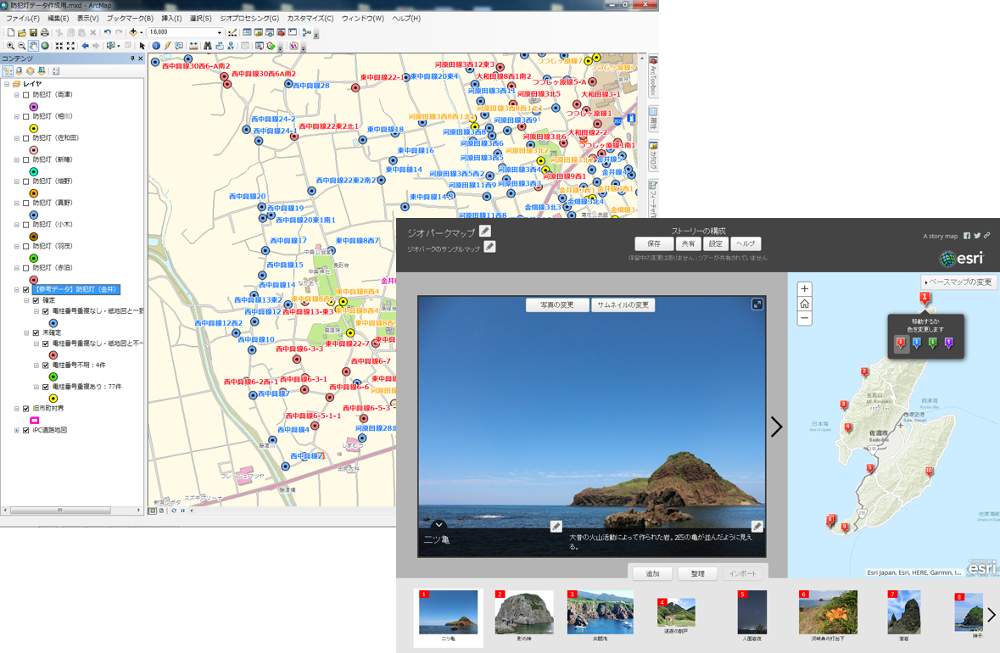Viewport: 1000px width, 653px height.
Task: Click the home button on the story map
Action: (804, 305)
